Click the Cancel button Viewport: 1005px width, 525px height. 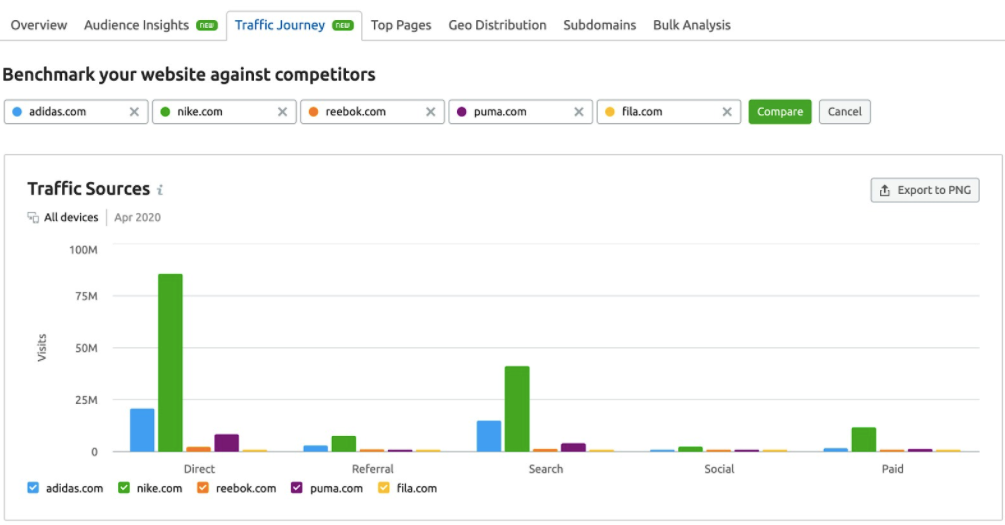pos(844,112)
